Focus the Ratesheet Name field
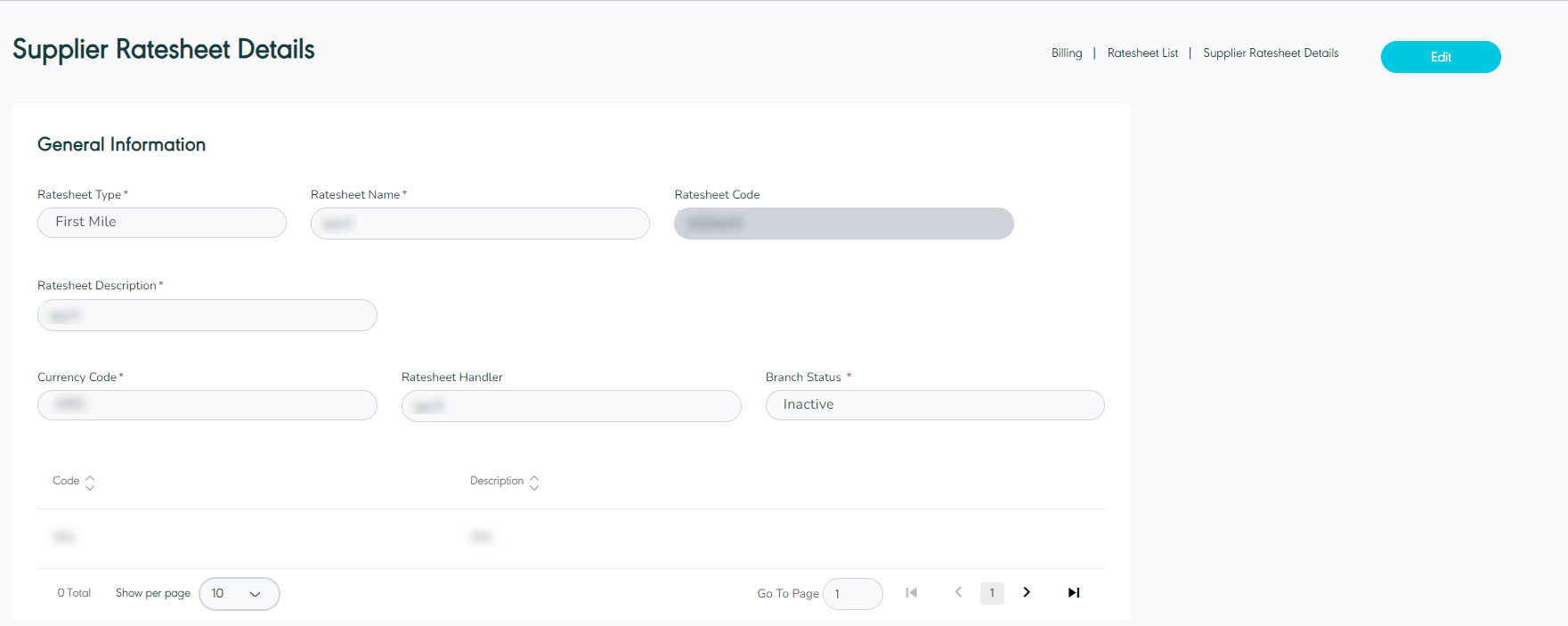 point(480,224)
